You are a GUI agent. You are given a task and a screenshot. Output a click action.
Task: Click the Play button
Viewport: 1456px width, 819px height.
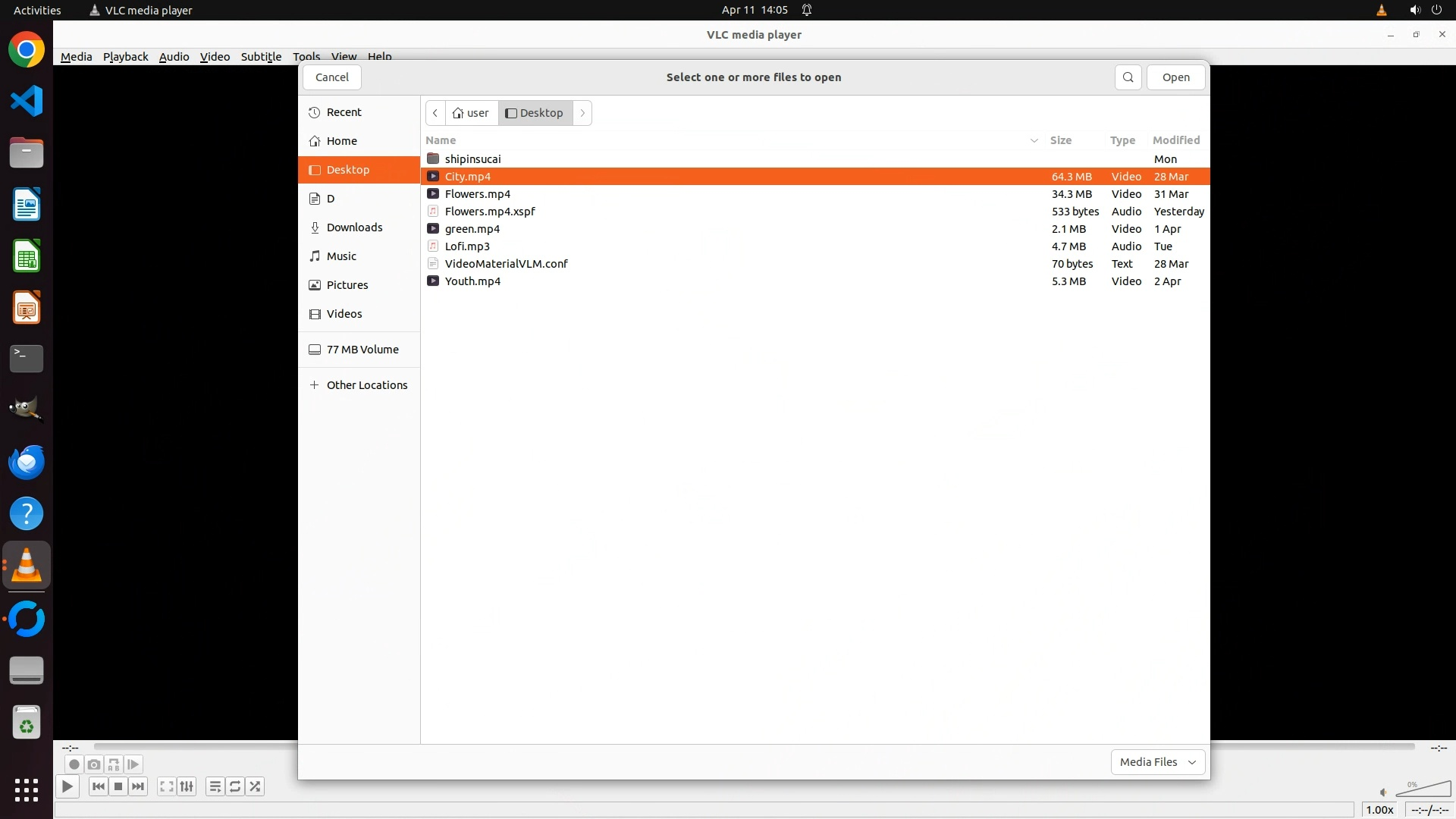tap(67, 786)
